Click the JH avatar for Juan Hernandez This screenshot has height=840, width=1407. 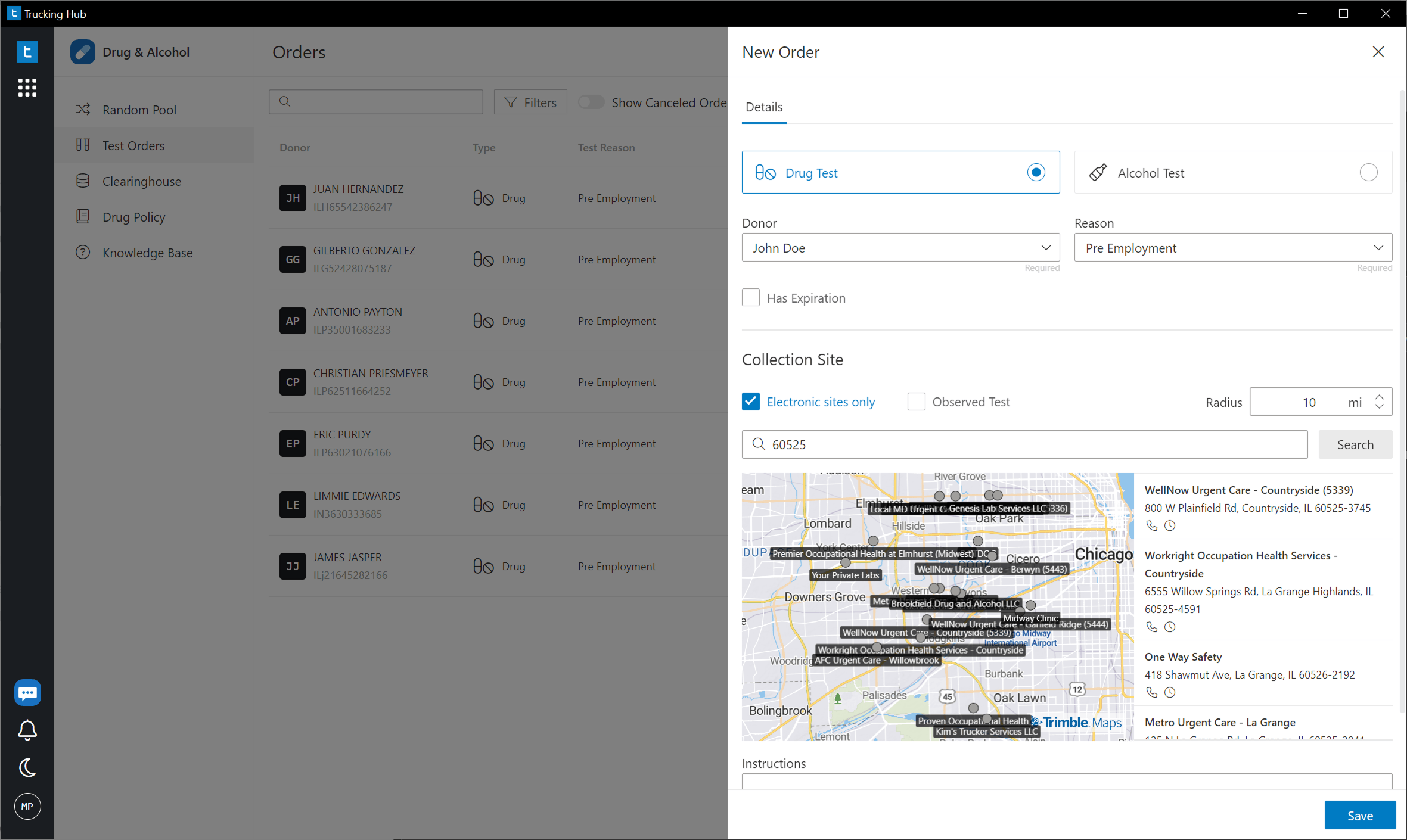click(x=293, y=198)
